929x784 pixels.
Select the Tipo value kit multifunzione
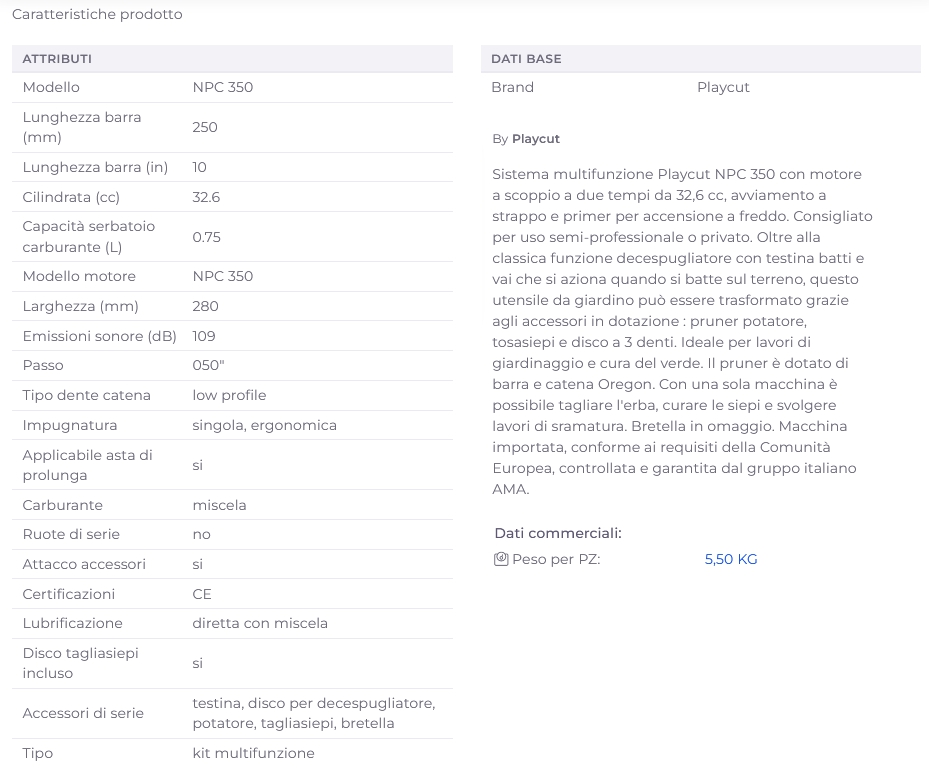(253, 753)
